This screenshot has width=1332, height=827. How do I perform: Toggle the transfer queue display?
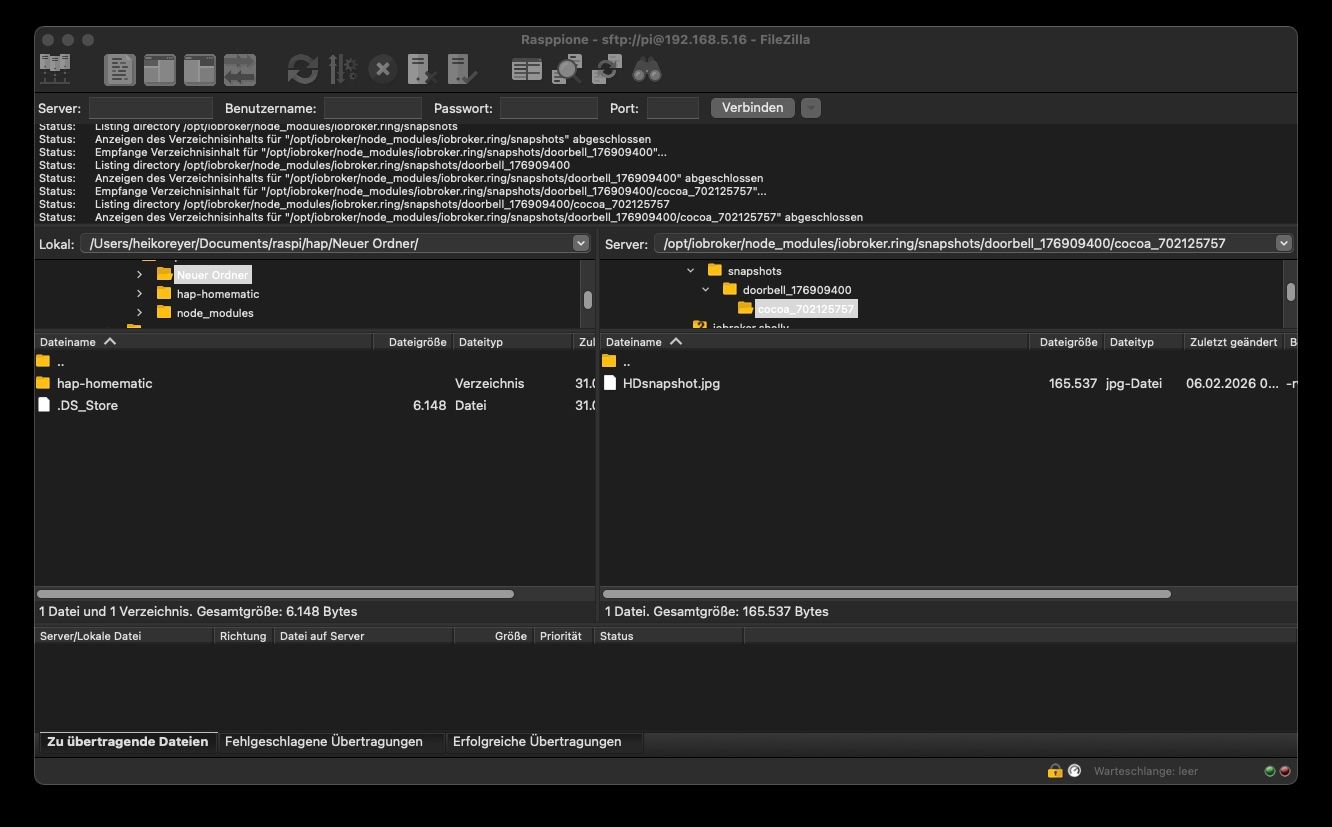click(239, 69)
